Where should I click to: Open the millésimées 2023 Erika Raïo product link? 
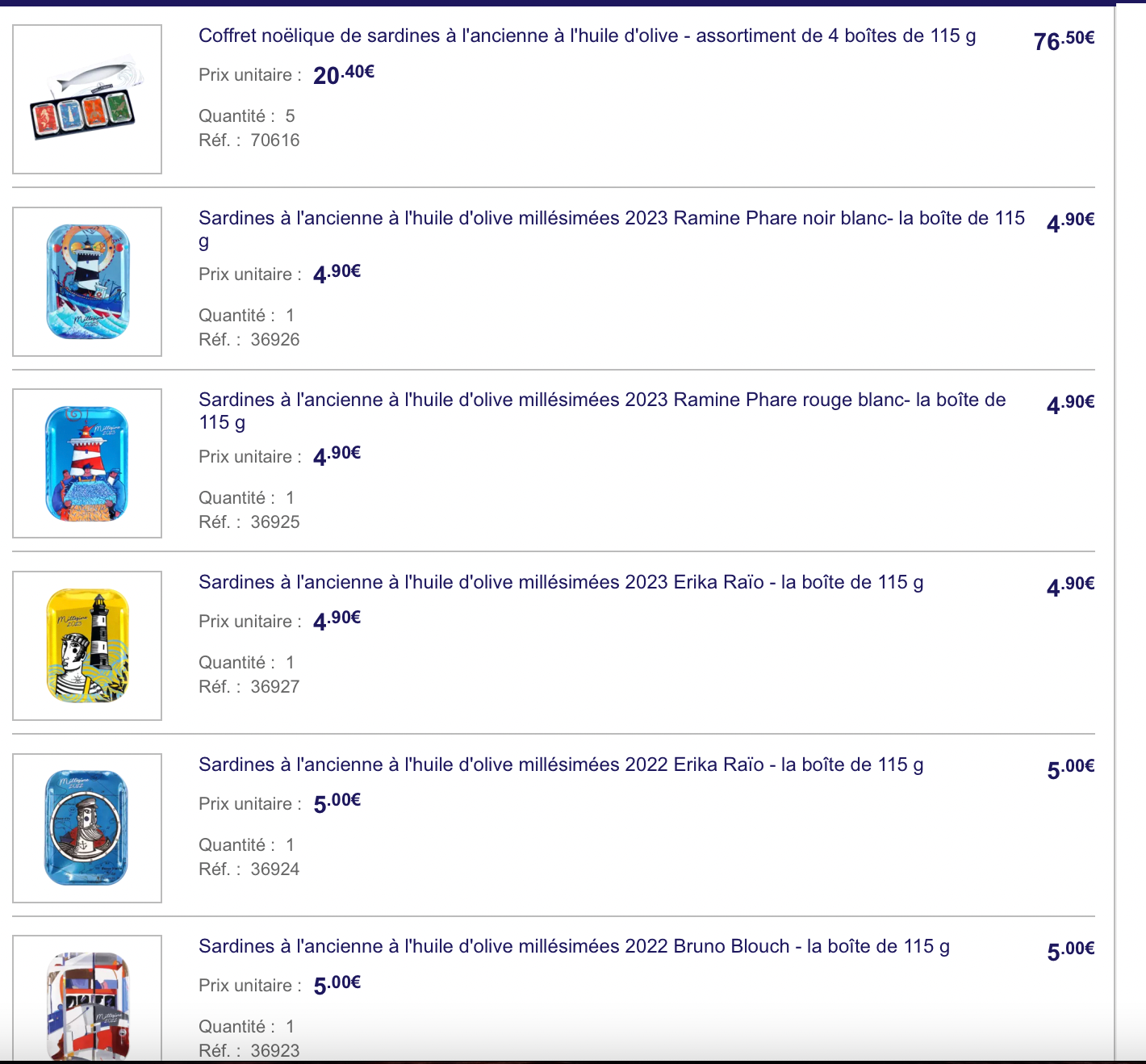click(x=561, y=583)
